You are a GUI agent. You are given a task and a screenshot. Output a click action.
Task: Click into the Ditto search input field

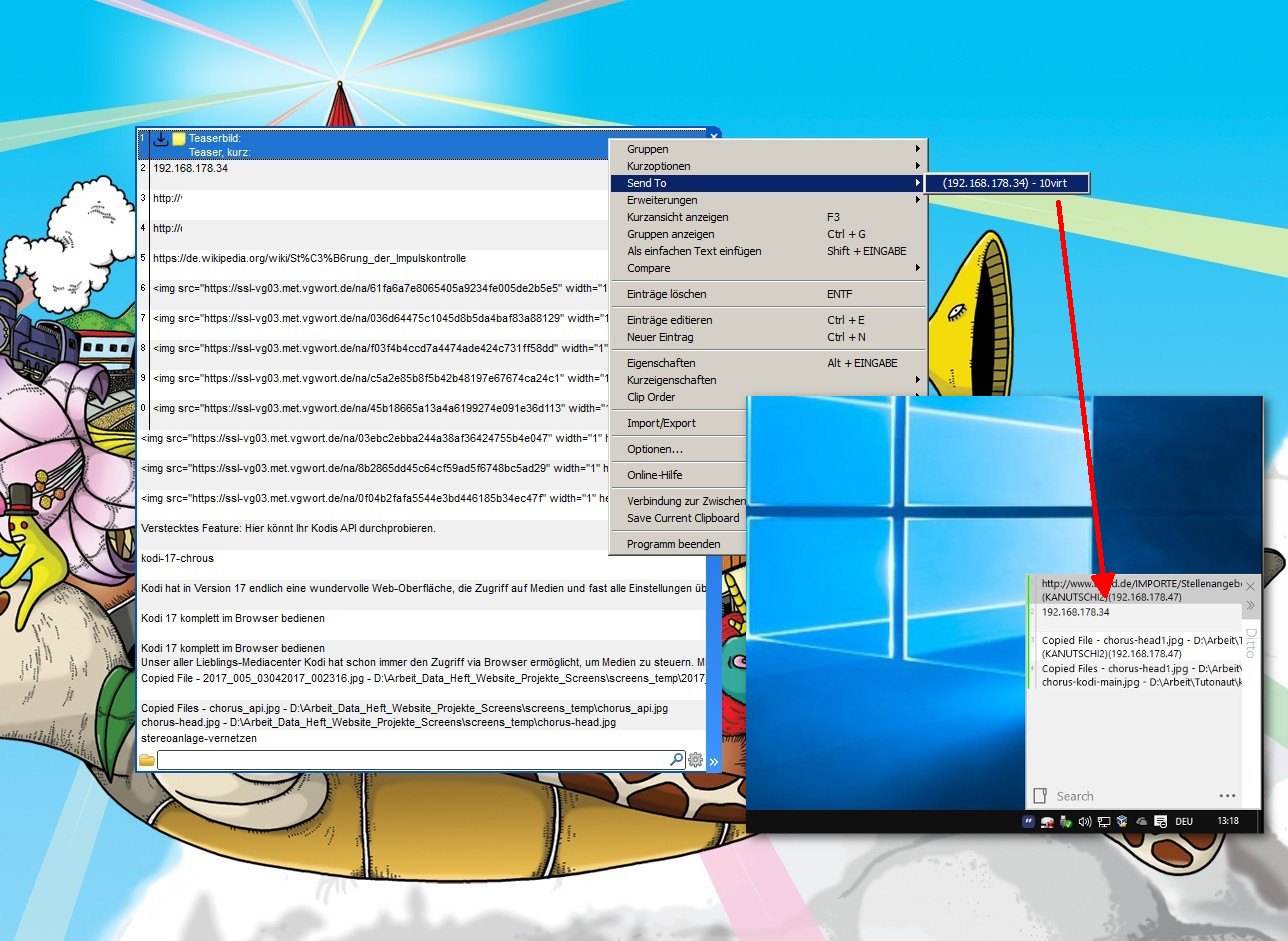tap(410, 761)
